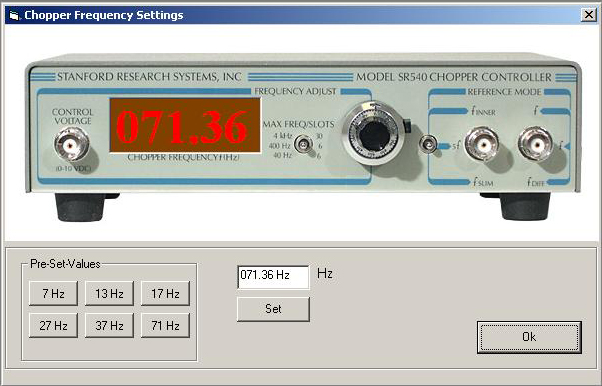Select the 13 Hz preset
This screenshot has height=386, width=602.
[x=109, y=293]
